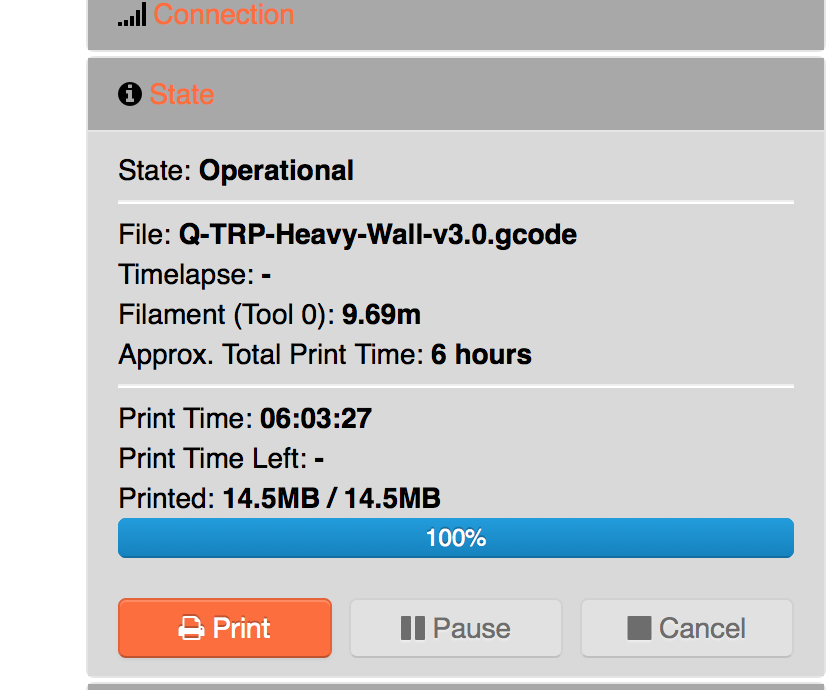
Task: Click the 06:03:27 print time value
Action: 316,418
